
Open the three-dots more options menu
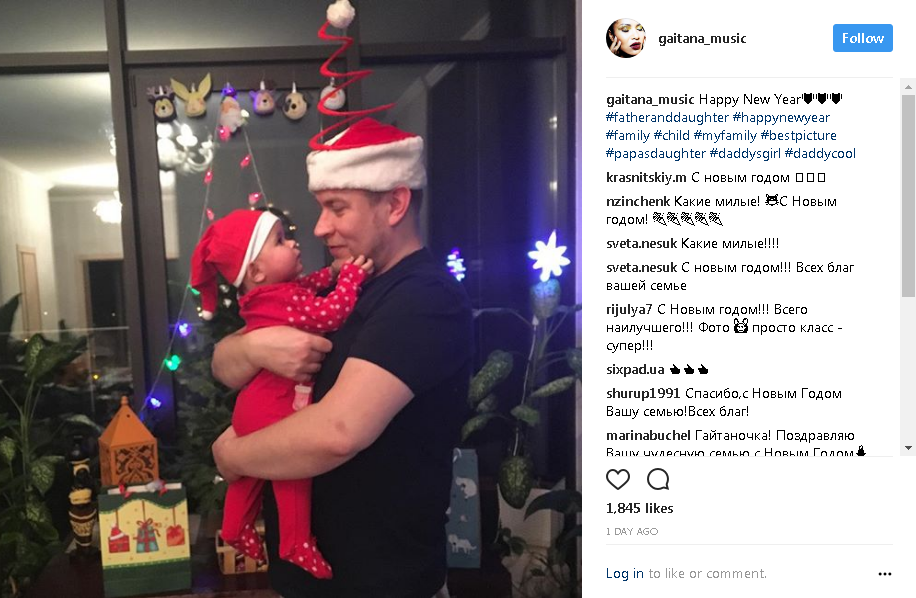tap(884, 574)
